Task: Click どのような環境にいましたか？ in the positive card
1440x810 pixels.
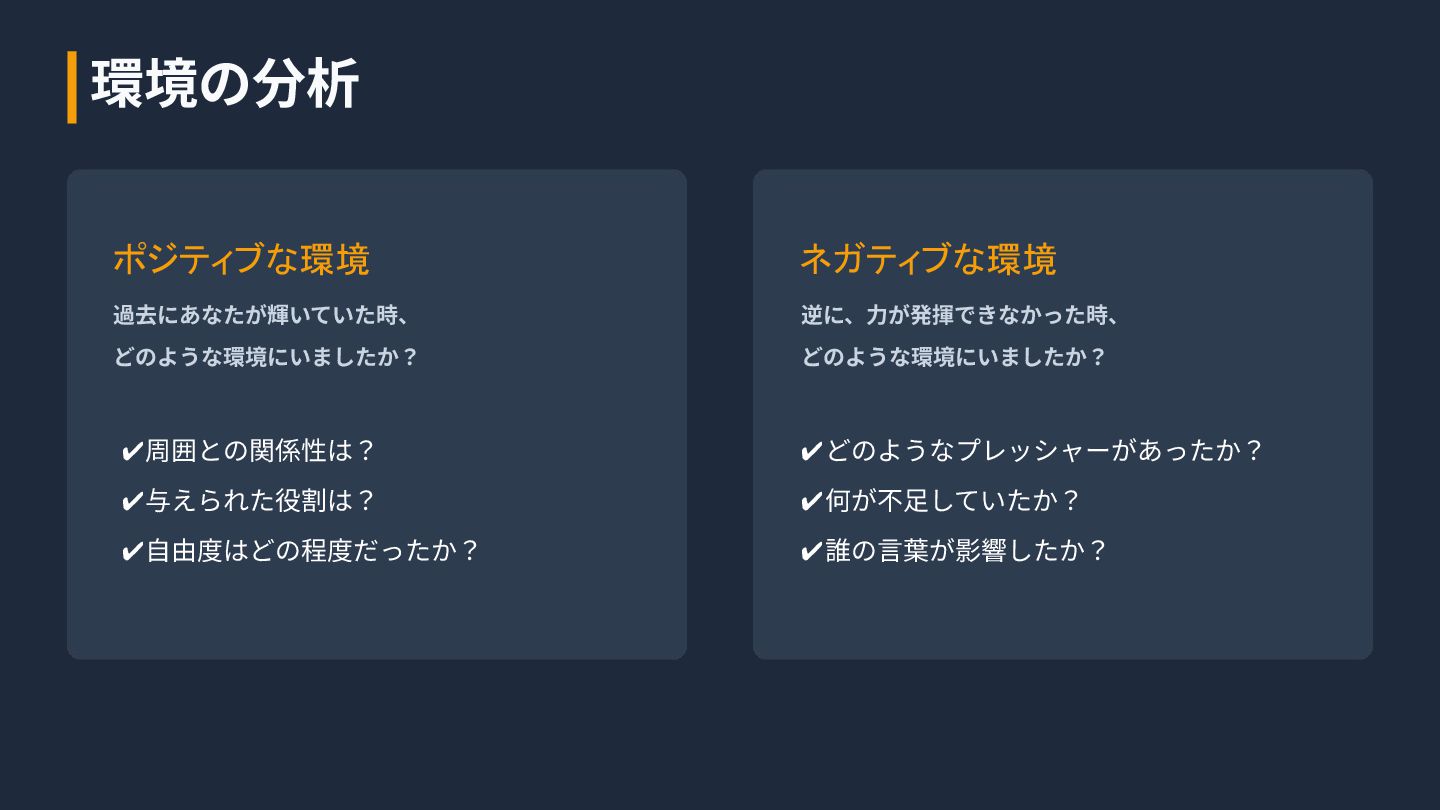Action: click(x=265, y=357)
